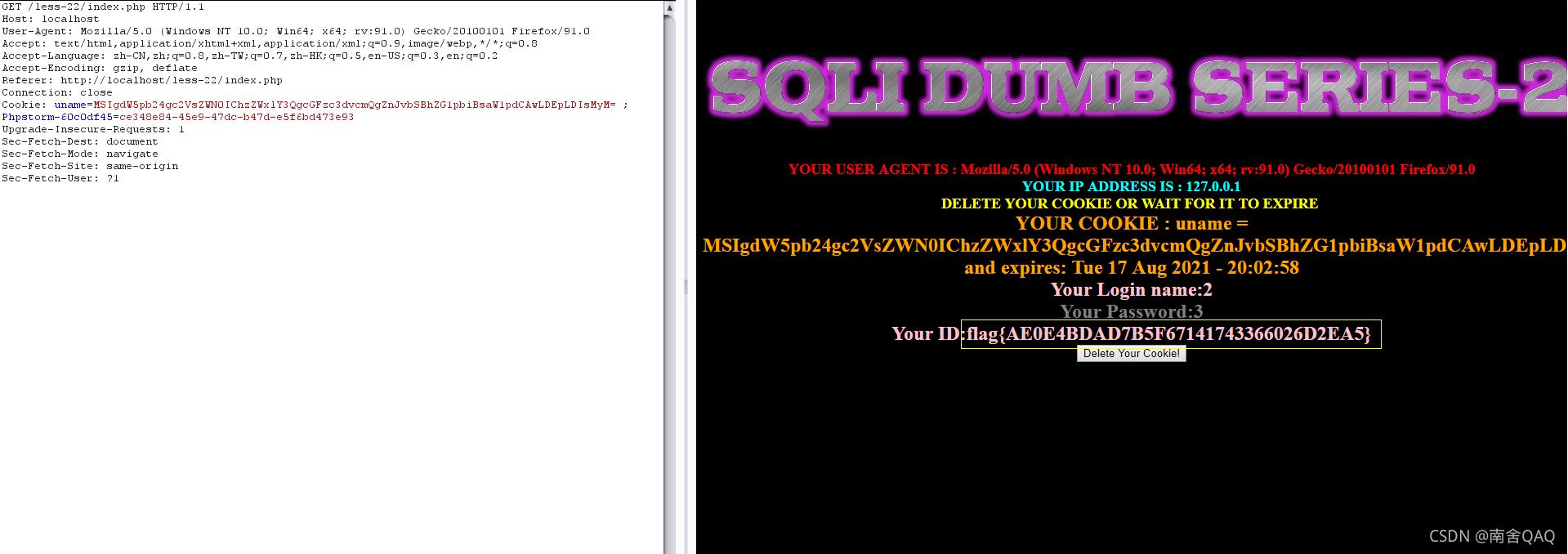Click the YOUR COOKIE : uname = text

coord(1132,223)
